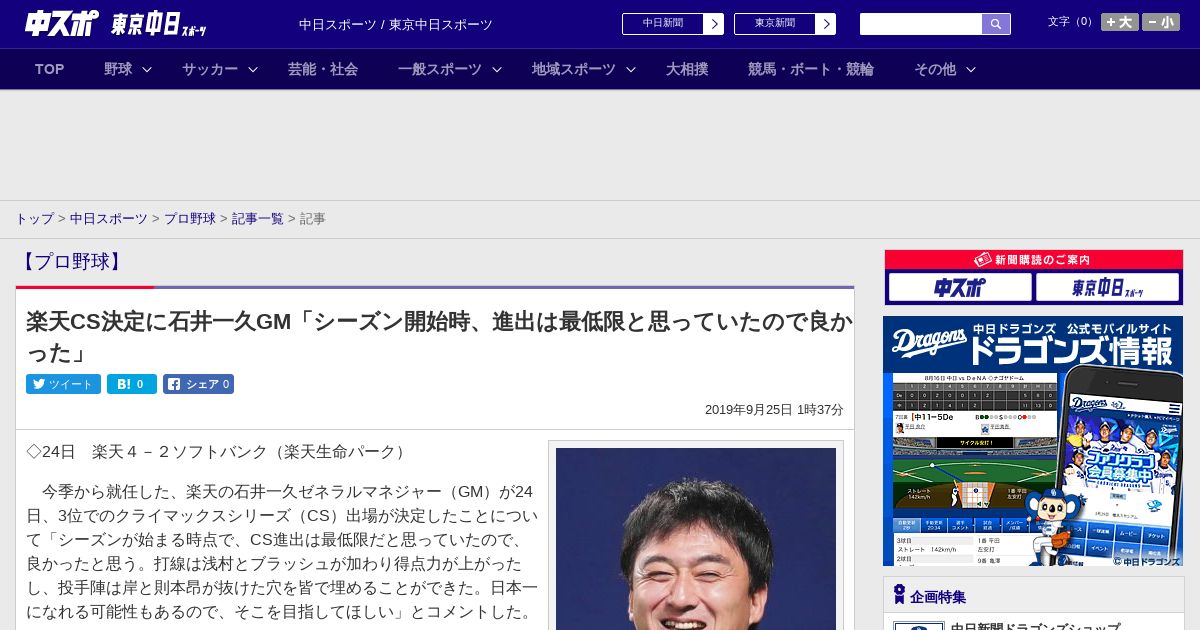This screenshot has height=630, width=1200.
Task: Decrease text size with 小 button
Action: point(1161,22)
